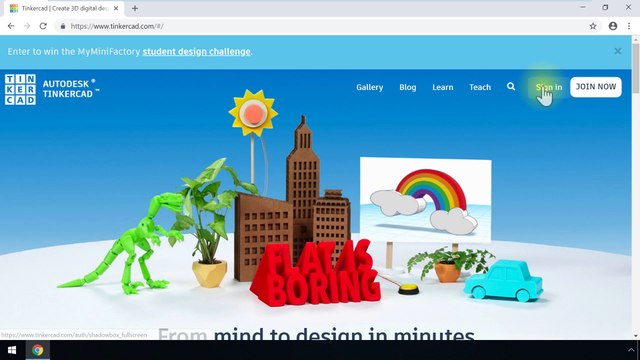640x360 pixels.
Task: Bookmark this page with the star icon
Action: click(x=593, y=26)
